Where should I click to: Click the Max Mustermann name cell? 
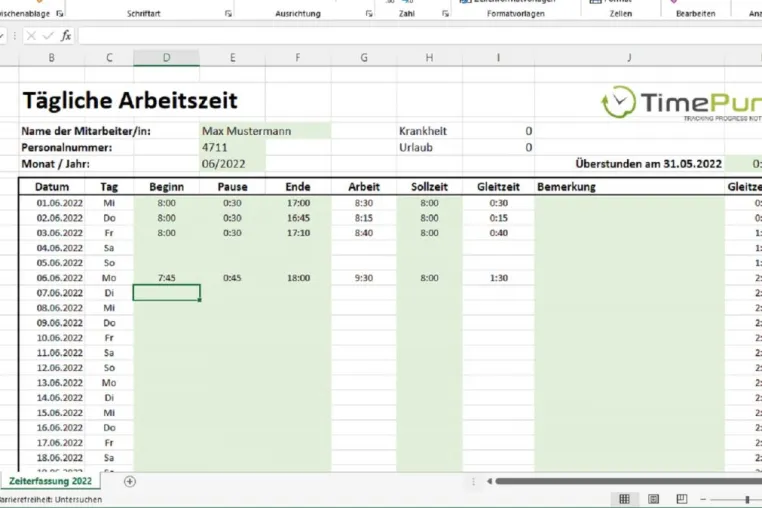click(265, 131)
